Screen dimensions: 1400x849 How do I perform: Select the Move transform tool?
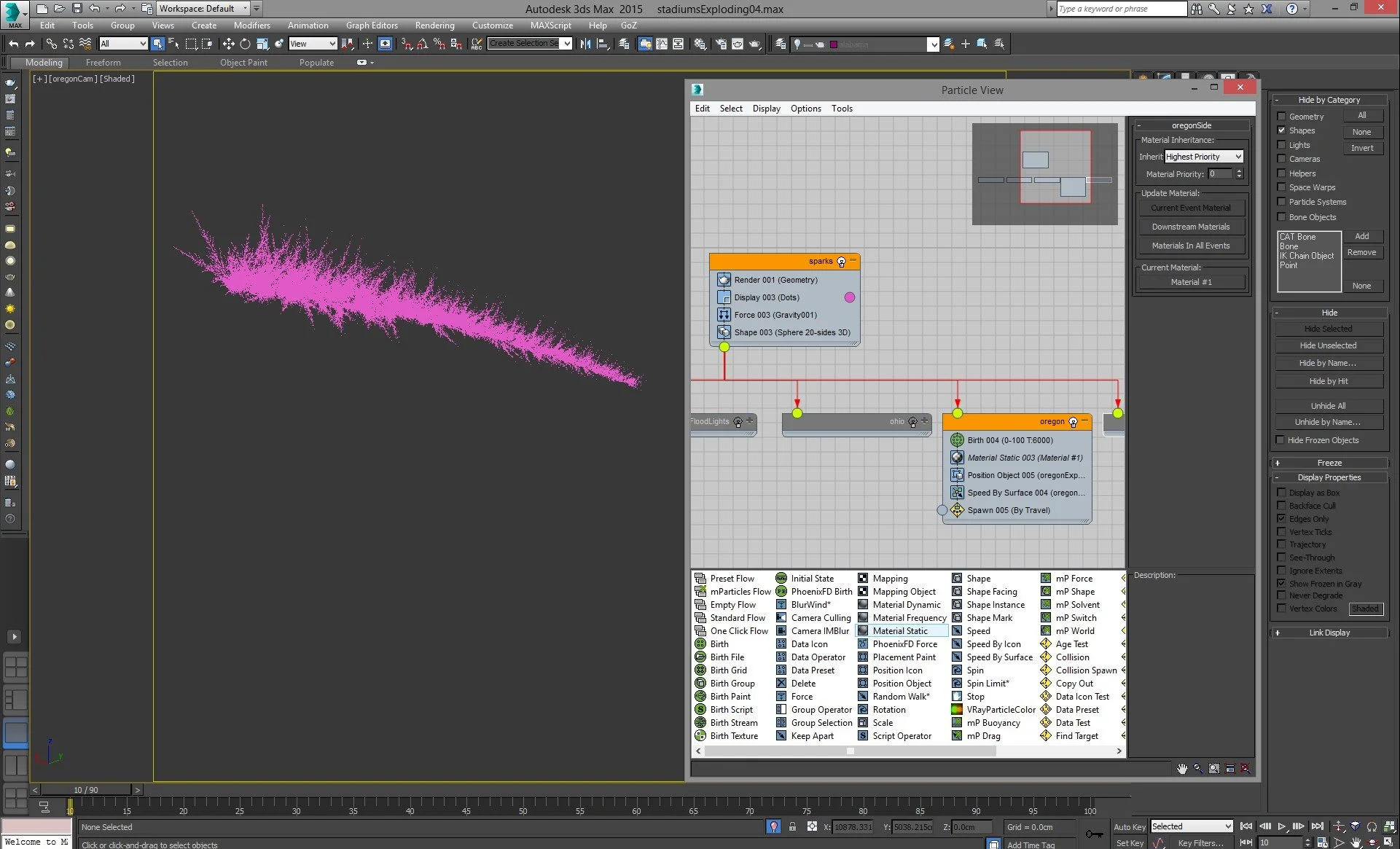coord(228,44)
